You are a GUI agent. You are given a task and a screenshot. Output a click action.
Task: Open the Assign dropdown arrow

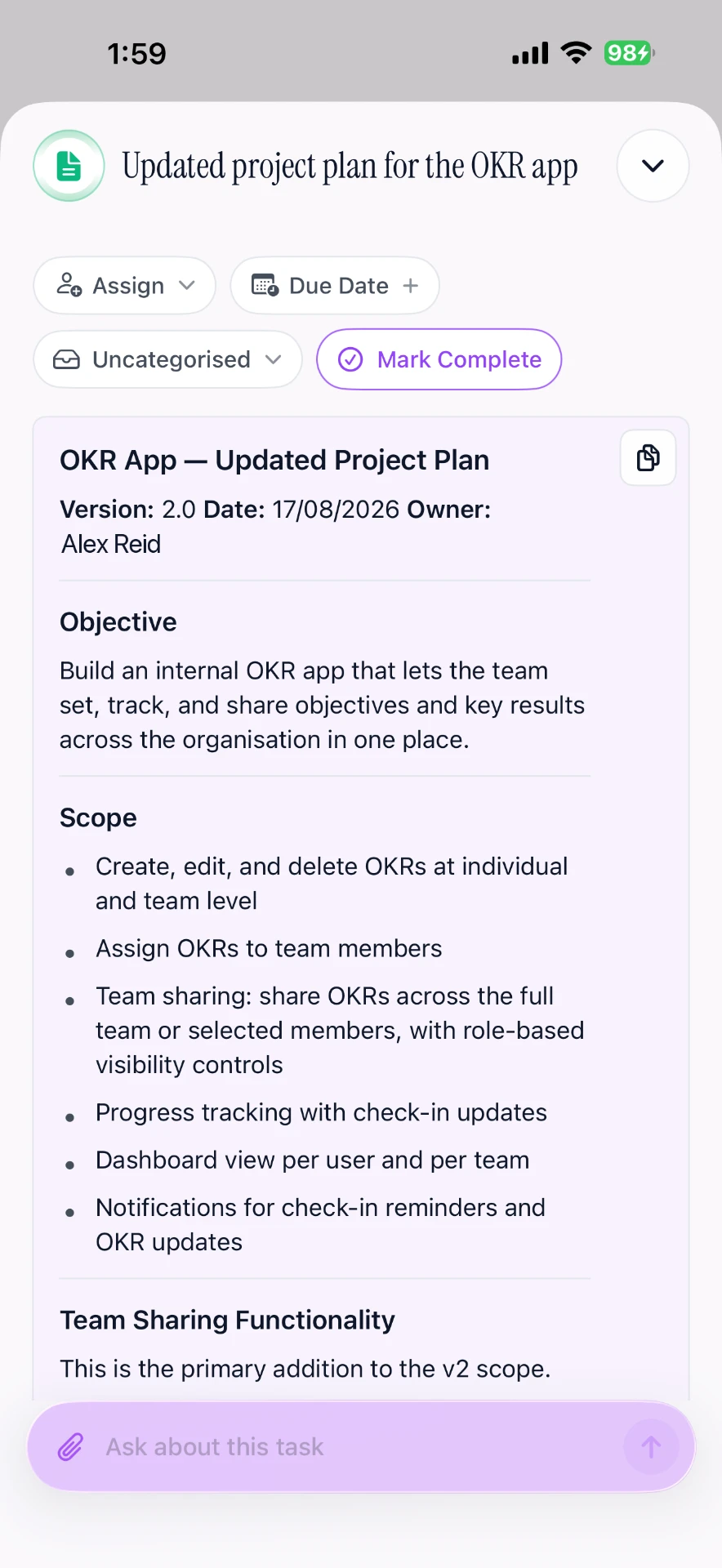(187, 285)
